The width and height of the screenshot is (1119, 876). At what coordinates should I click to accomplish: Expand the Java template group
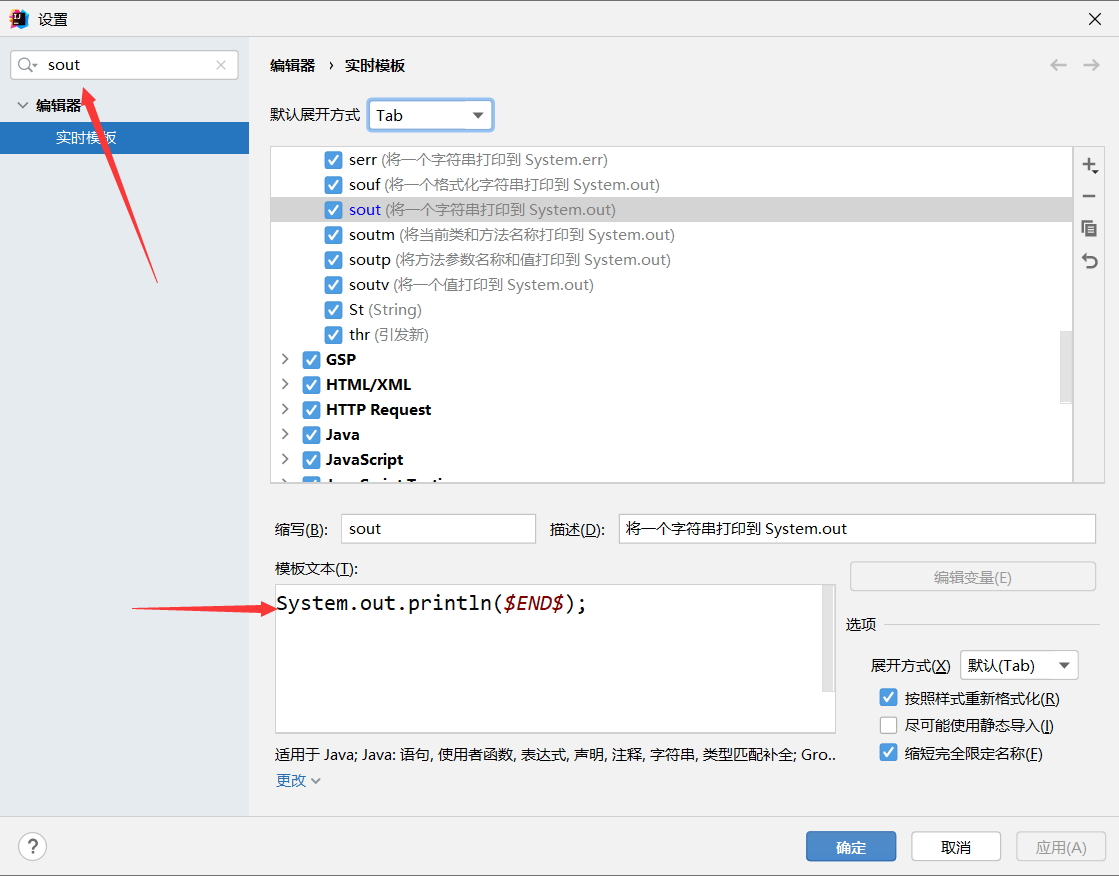tap(285, 434)
